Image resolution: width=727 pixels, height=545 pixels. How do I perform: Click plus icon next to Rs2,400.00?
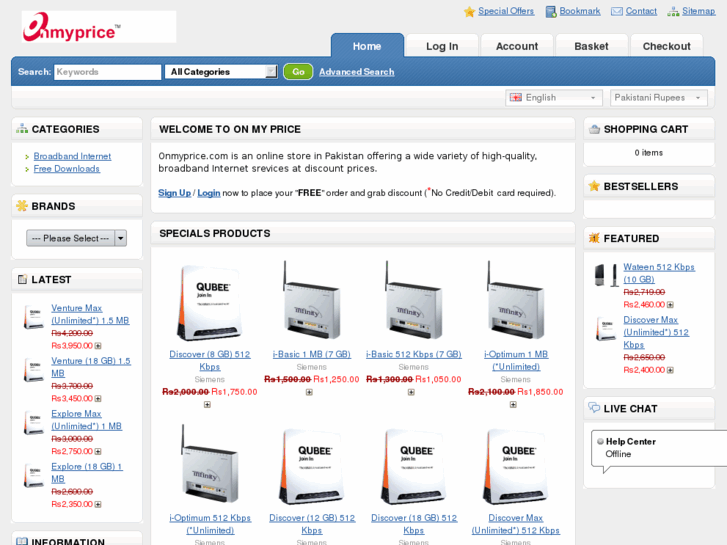670,370
